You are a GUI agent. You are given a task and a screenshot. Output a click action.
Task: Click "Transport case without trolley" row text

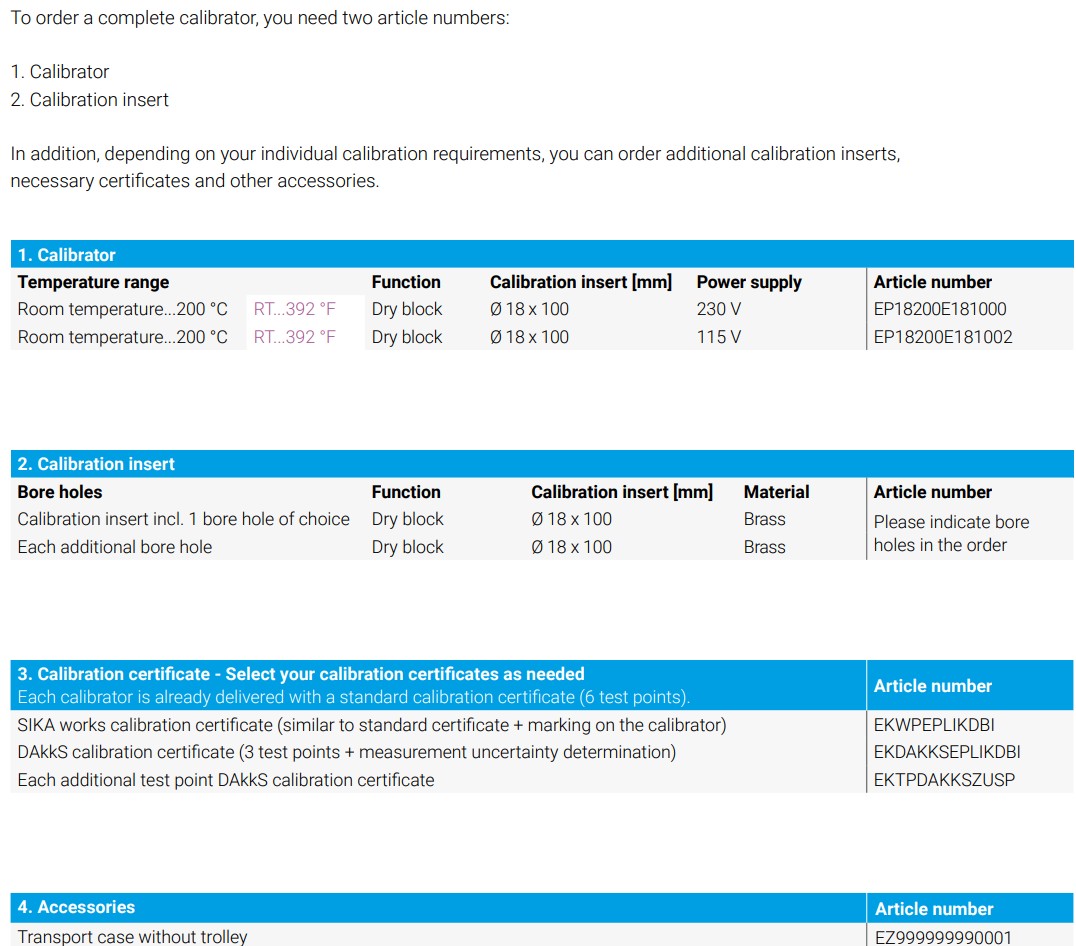[132, 937]
